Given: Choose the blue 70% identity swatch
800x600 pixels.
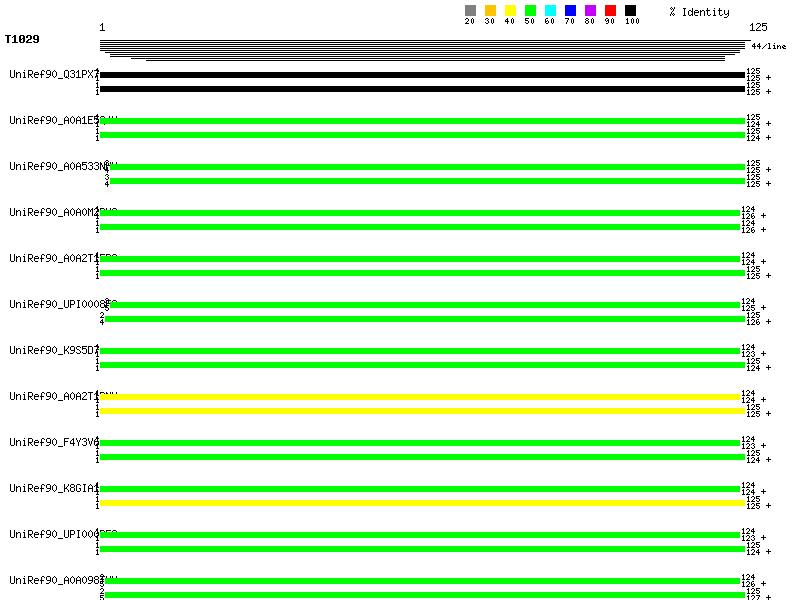Looking at the screenshot, I should [570, 11].
